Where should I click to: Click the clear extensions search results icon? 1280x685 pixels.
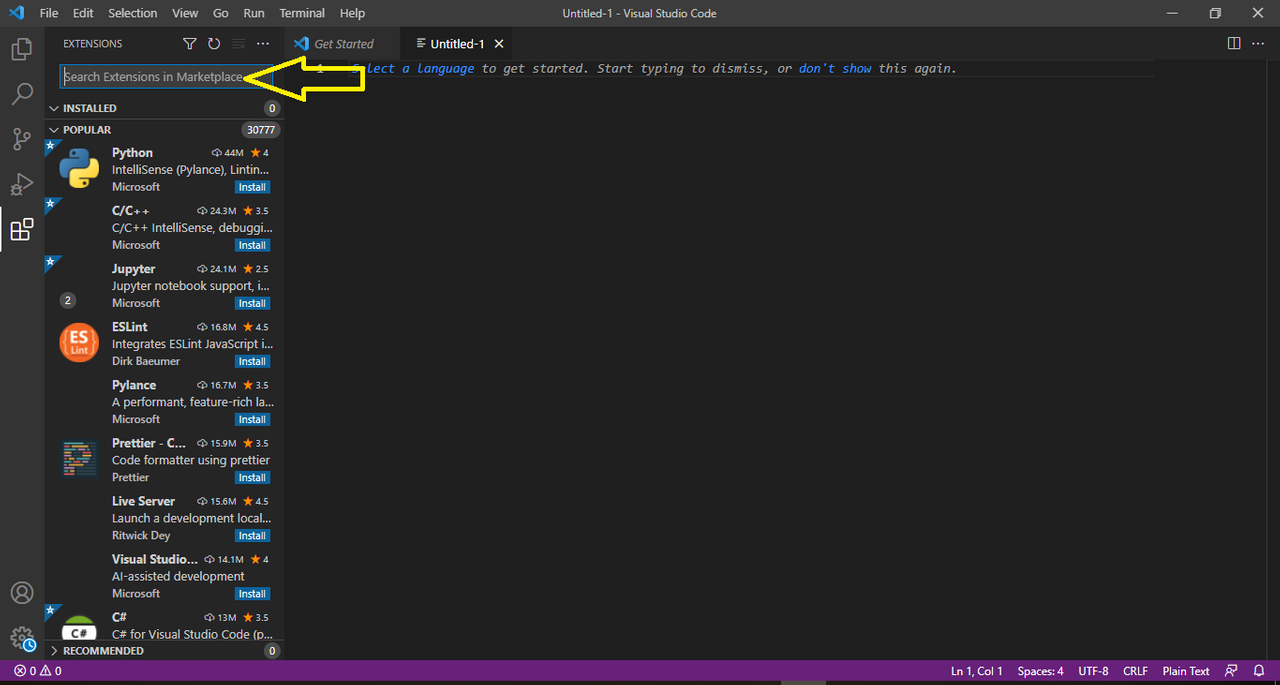238,44
